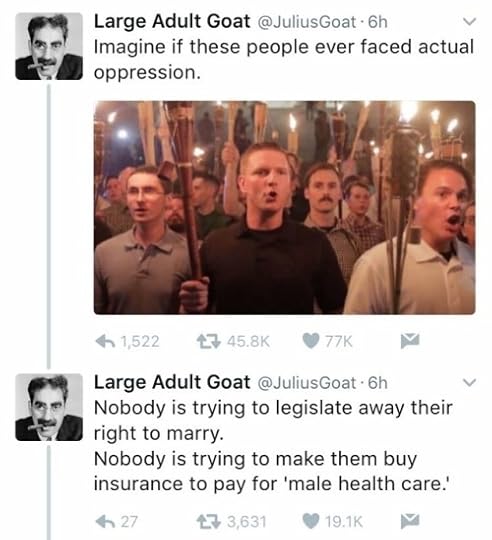Screen dimensions: 492x540
Task: Reply to the first tweet with 1,522 replies
Action: [x=105, y=341]
